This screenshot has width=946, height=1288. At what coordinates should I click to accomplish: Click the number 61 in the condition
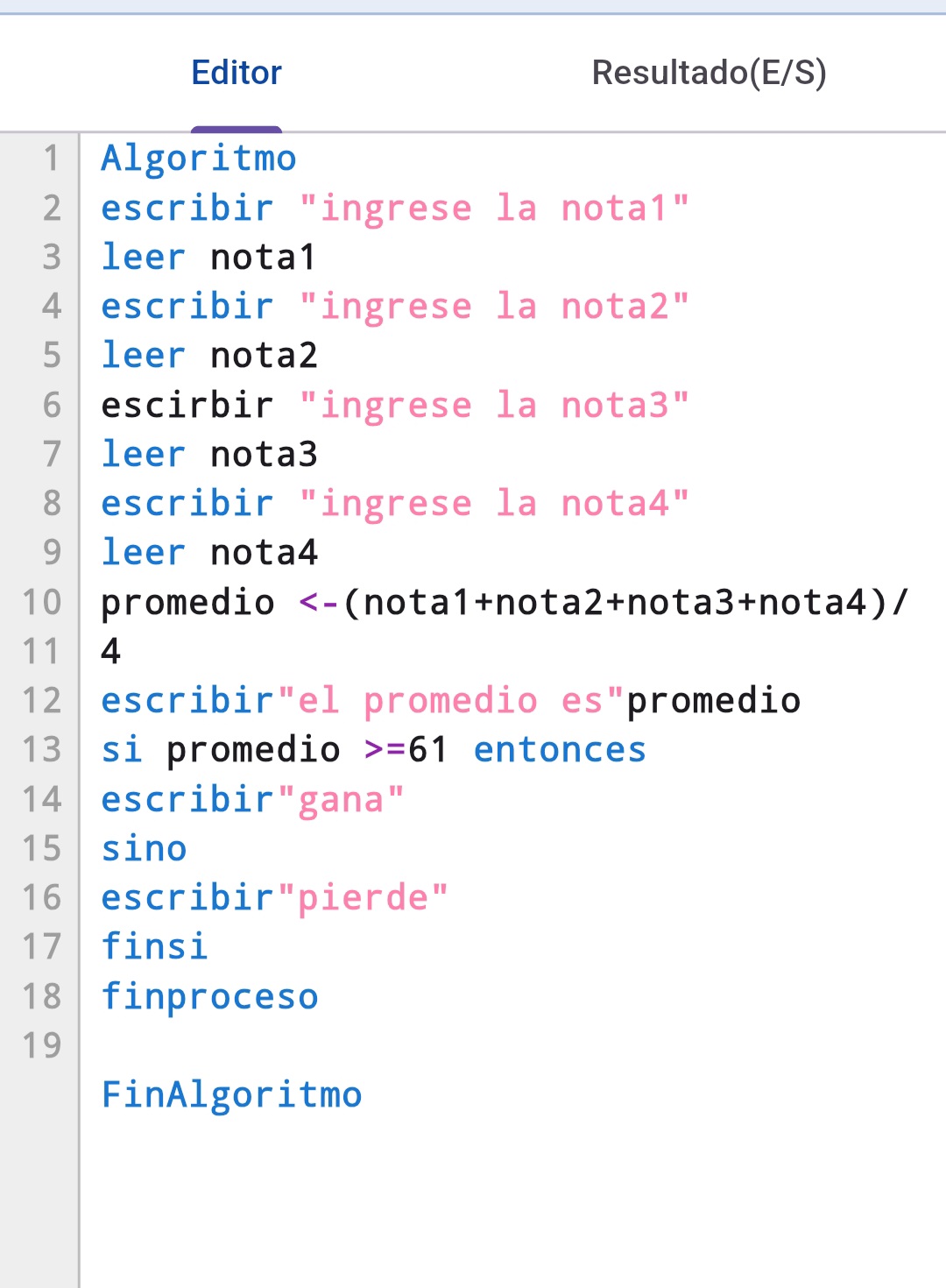click(x=427, y=750)
